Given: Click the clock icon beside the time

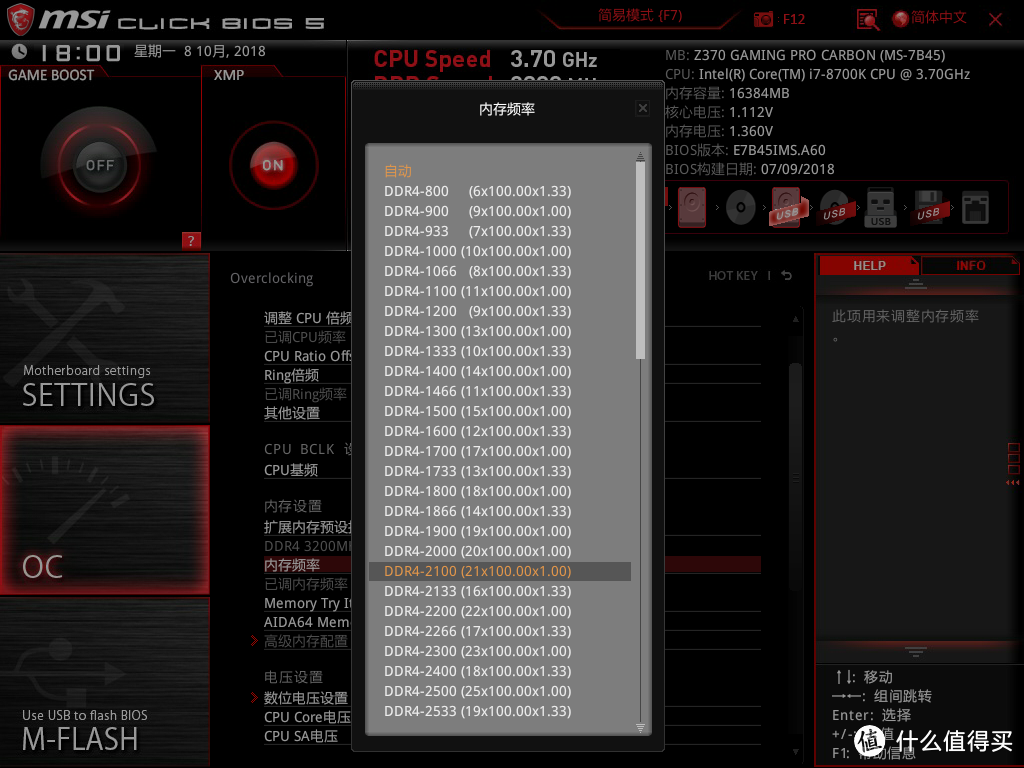Looking at the screenshot, I should pyautogui.click(x=20, y=51).
